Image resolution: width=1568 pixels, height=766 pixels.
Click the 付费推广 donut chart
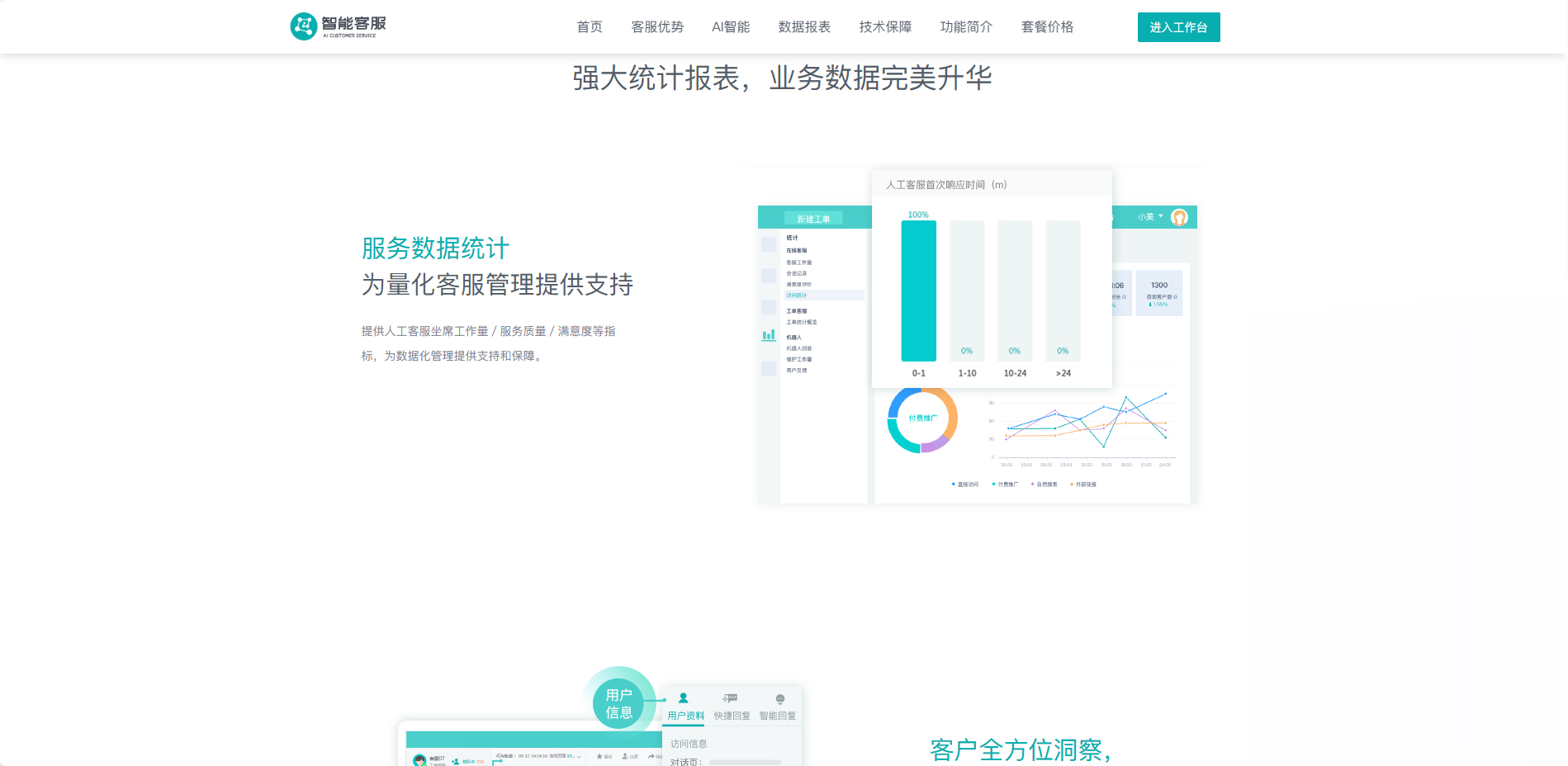(922, 418)
